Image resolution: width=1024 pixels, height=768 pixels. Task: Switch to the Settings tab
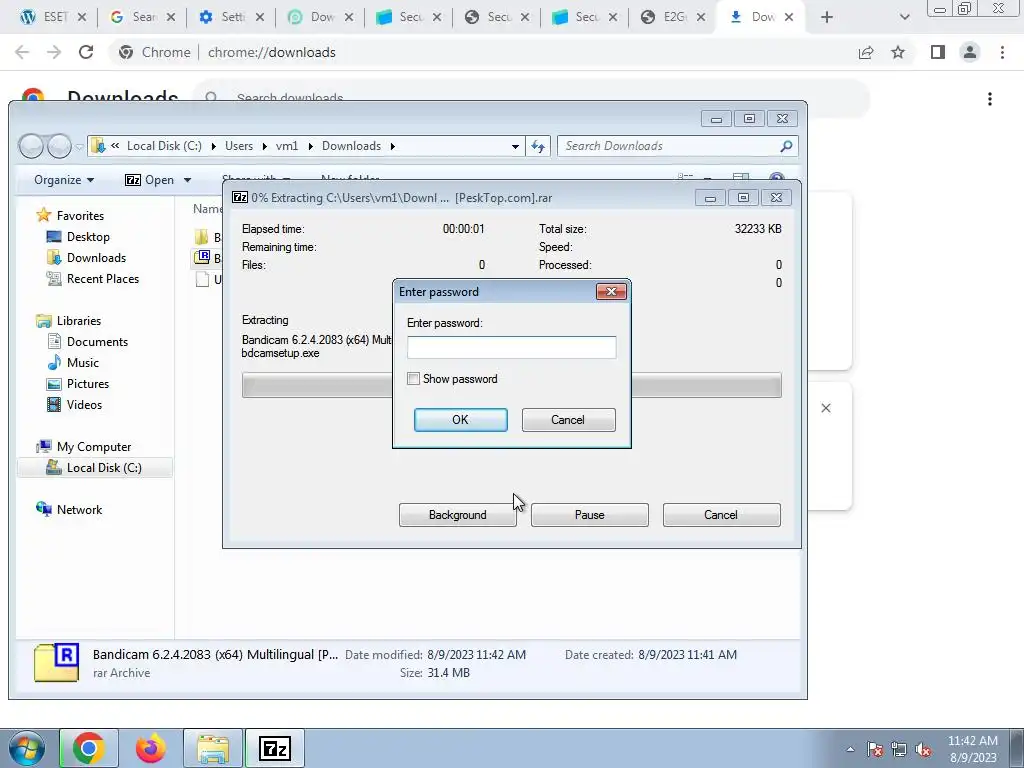tap(231, 17)
